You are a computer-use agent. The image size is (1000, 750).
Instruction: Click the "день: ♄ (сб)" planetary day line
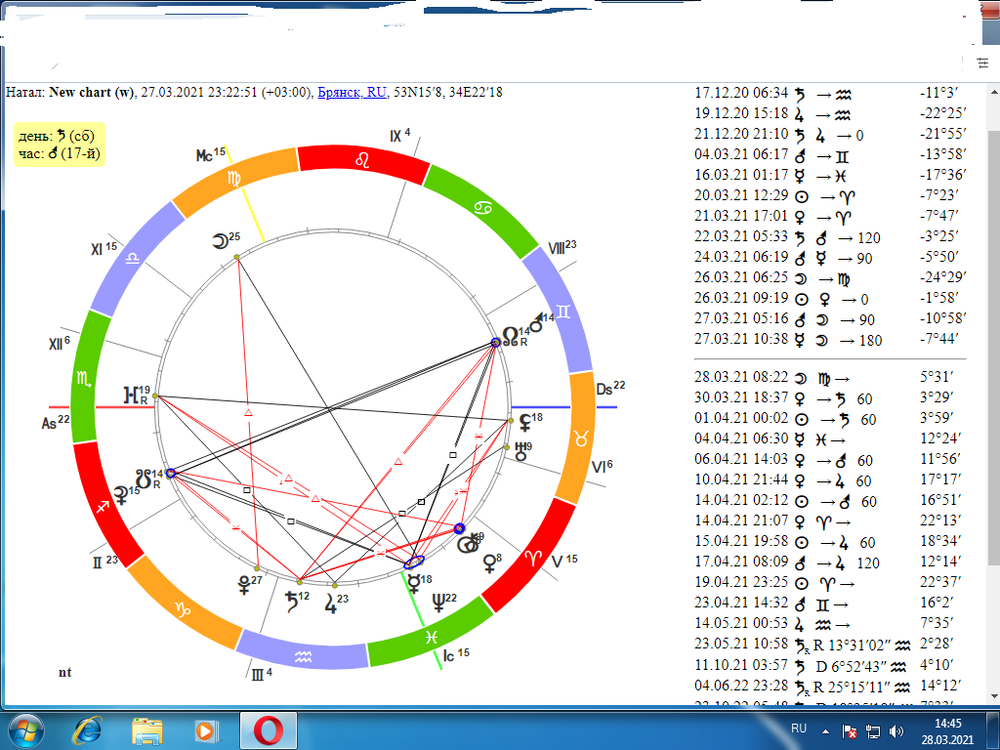[57, 136]
